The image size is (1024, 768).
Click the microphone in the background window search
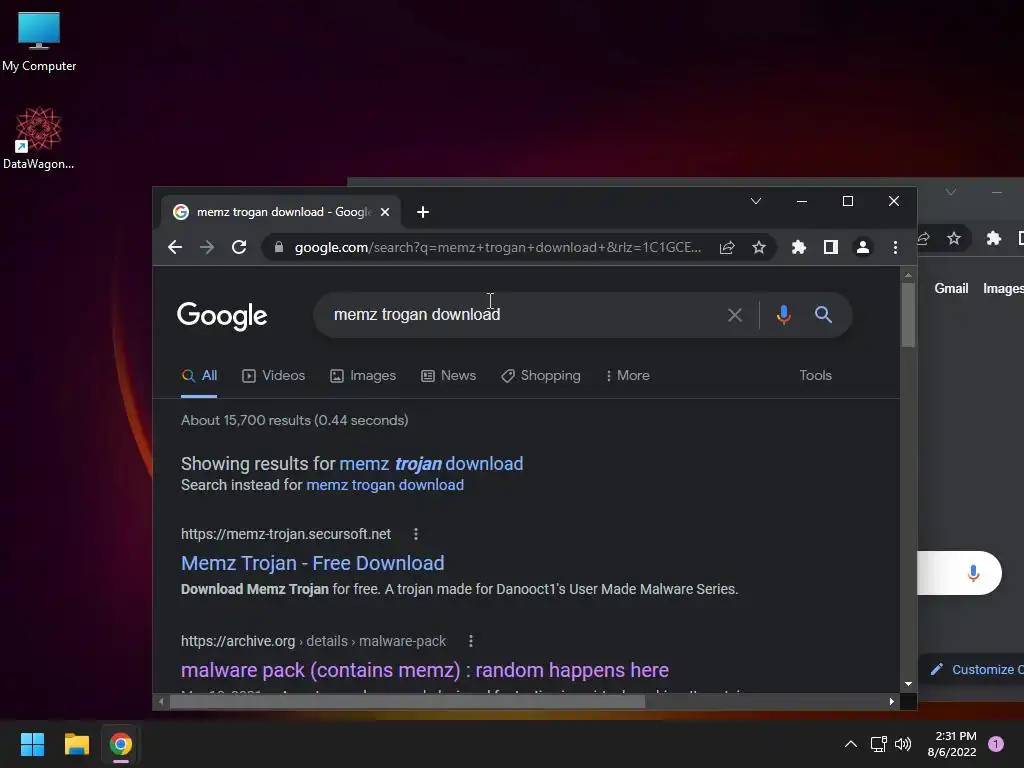(x=973, y=573)
